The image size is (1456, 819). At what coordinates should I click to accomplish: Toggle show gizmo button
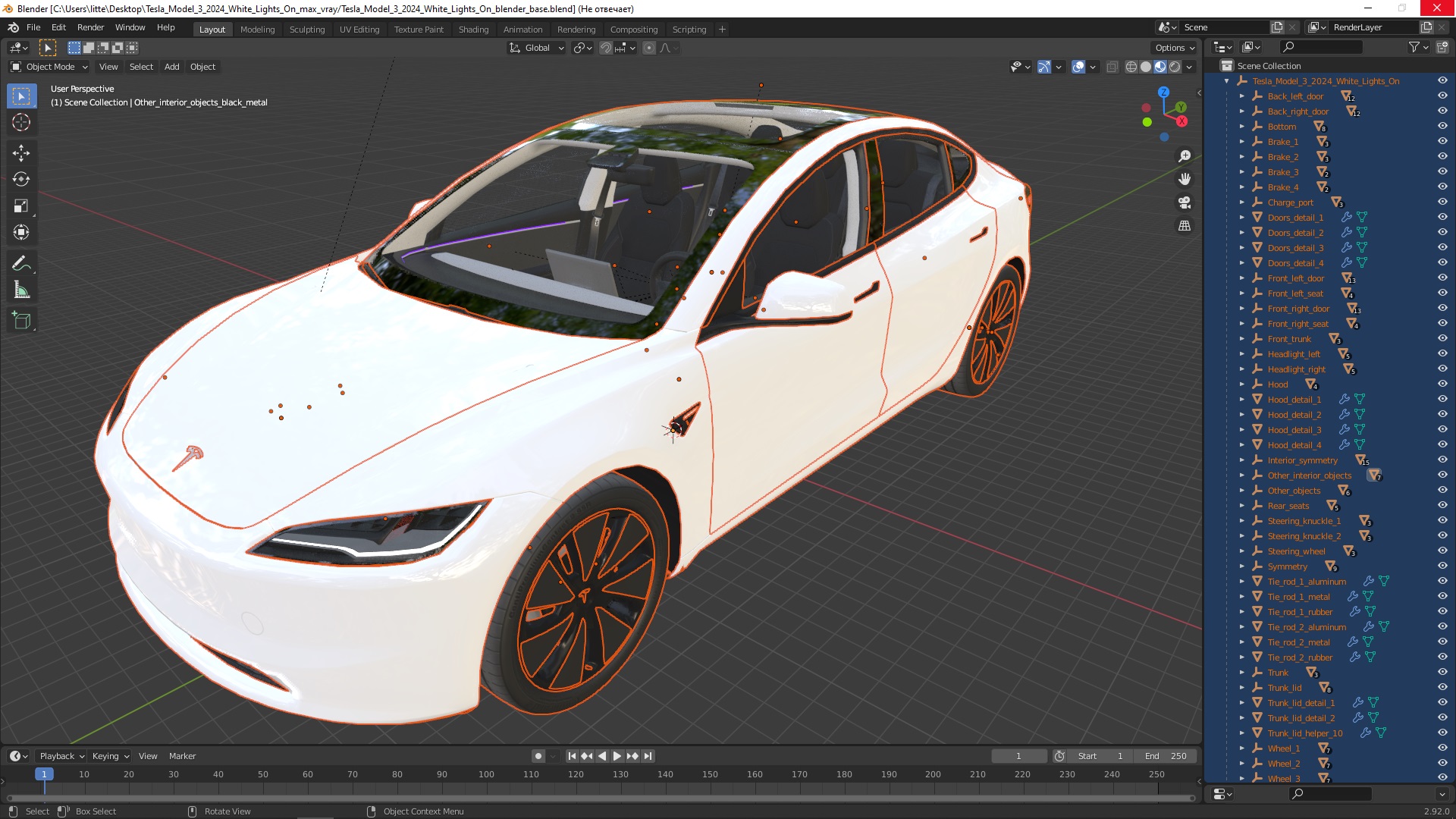(1044, 67)
